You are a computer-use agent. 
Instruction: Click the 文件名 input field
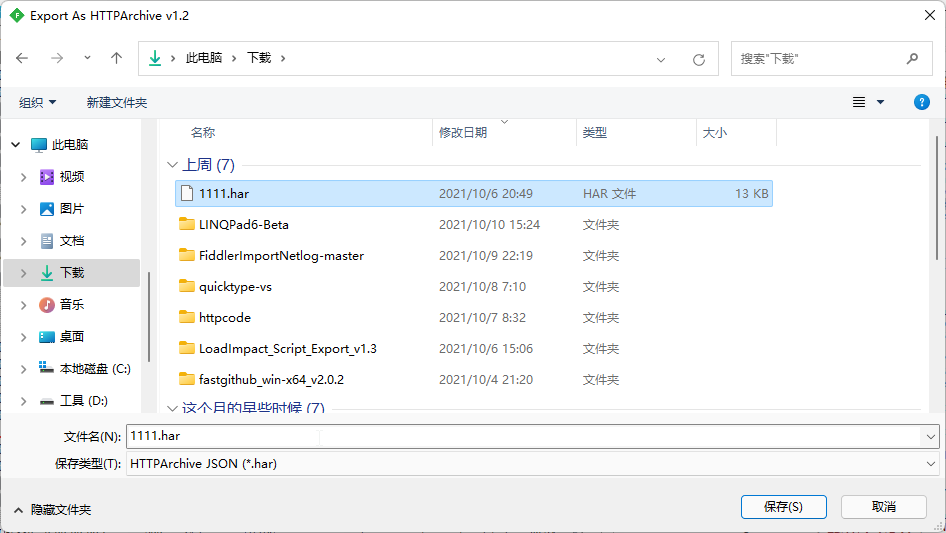point(524,436)
